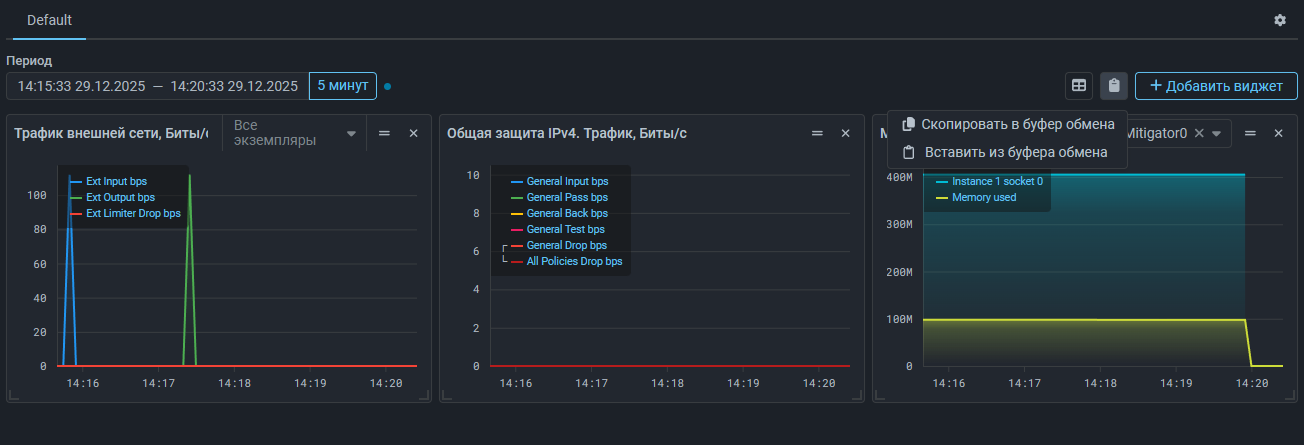
Task: Click the period date range field
Action: tap(157, 86)
